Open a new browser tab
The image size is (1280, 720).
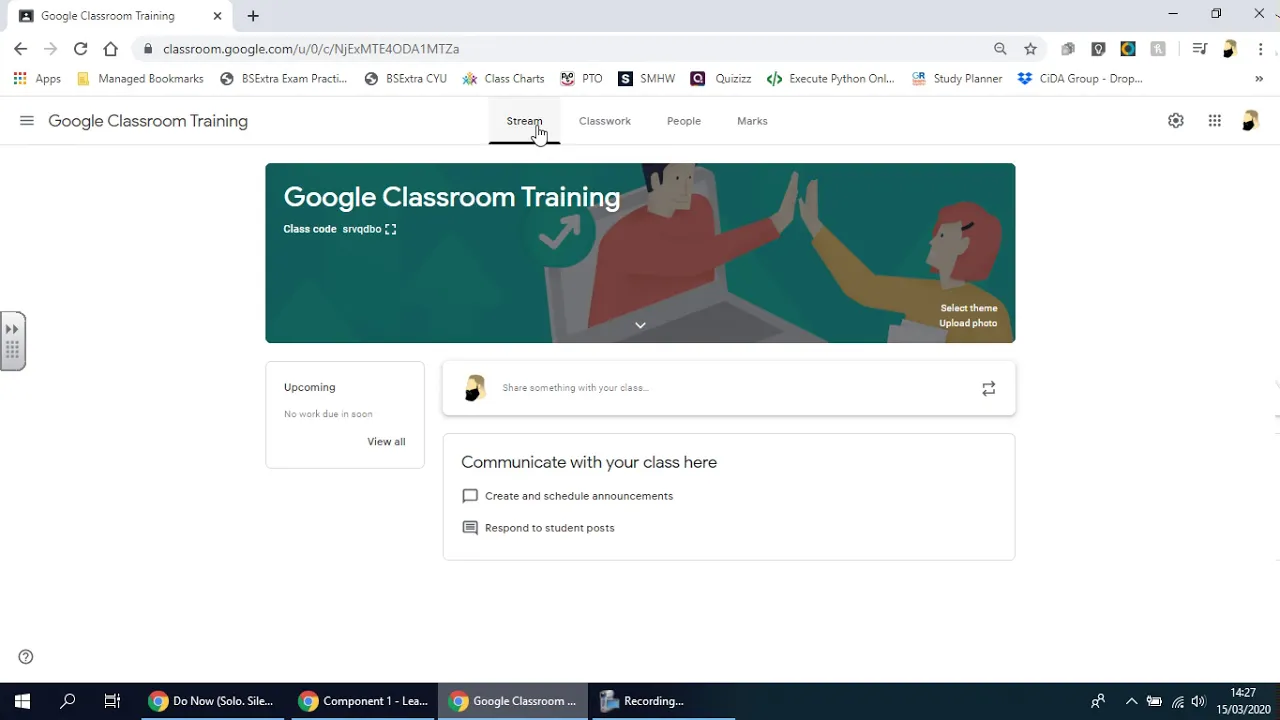click(253, 16)
